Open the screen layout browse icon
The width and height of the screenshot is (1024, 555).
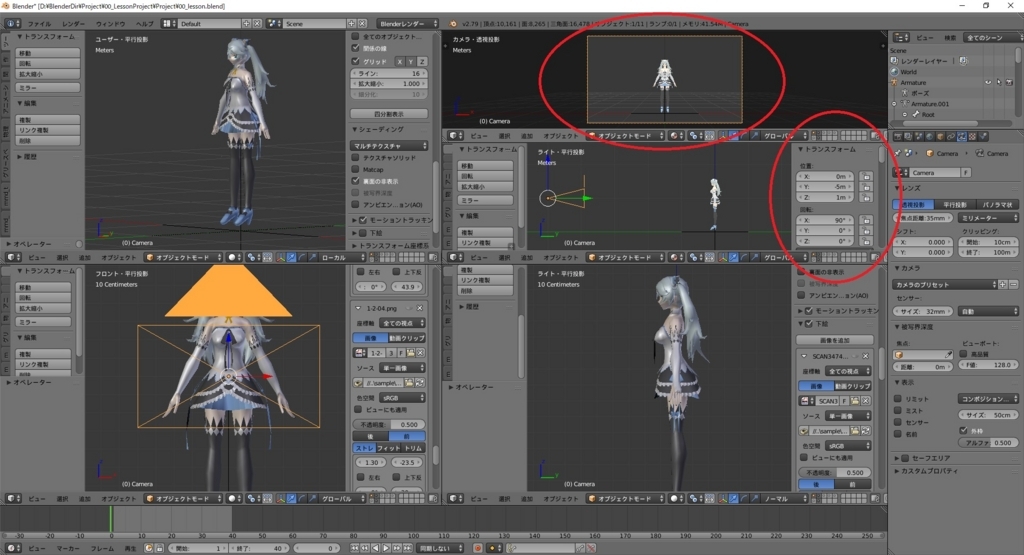pyautogui.click(x=169, y=24)
